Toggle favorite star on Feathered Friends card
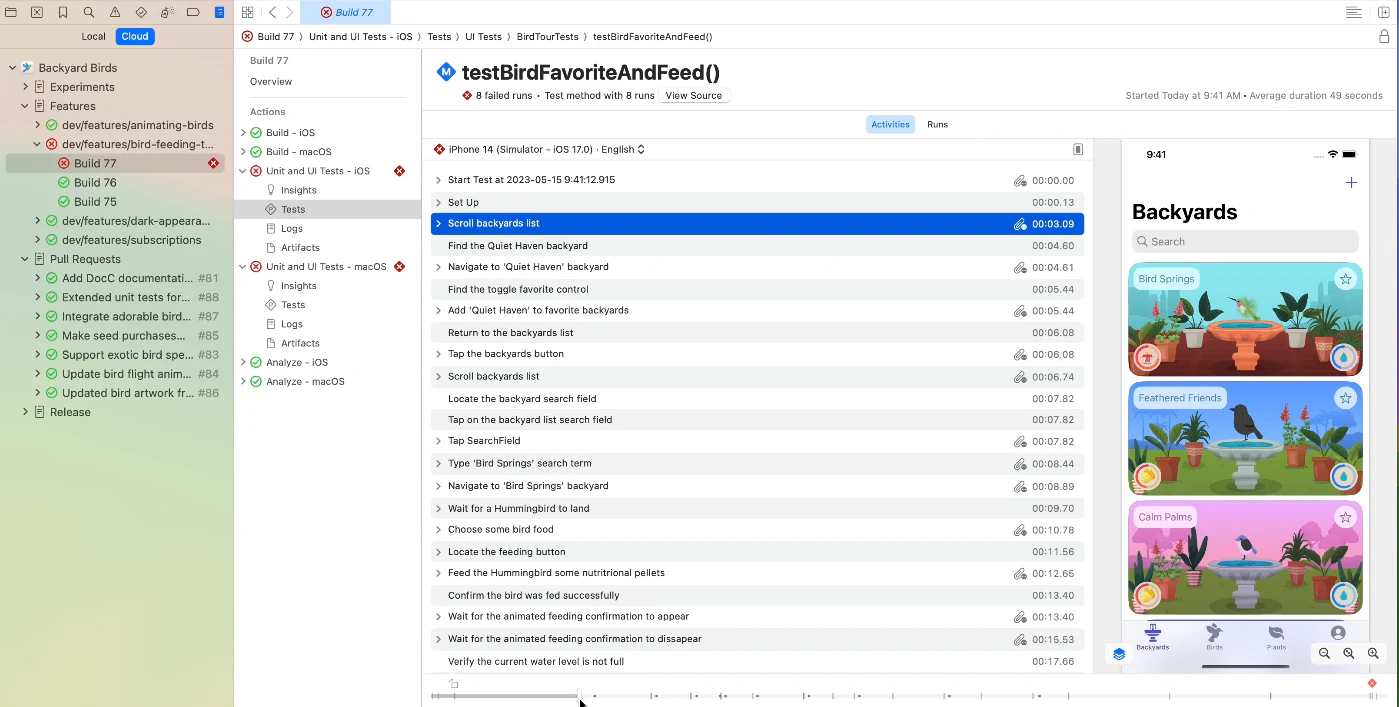The image size is (1399, 707). (1345, 398)
